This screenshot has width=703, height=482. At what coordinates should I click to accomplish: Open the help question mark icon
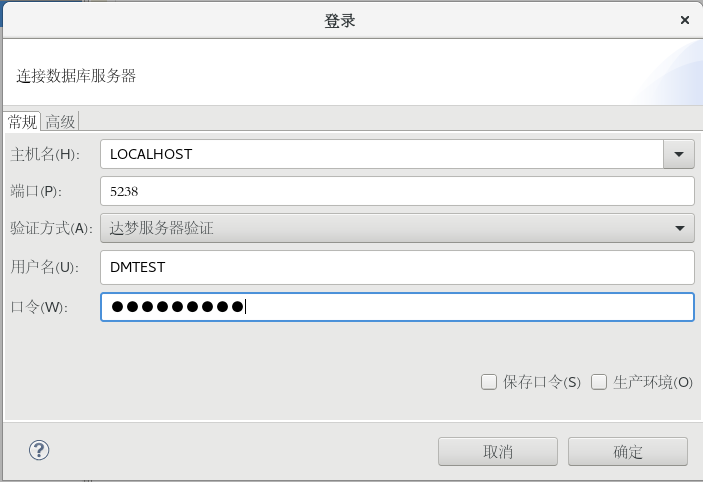39,450
